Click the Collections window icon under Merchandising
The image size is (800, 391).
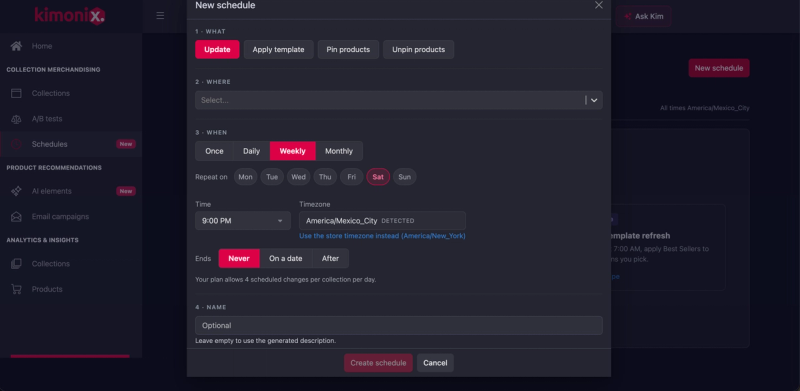[16, 93]
